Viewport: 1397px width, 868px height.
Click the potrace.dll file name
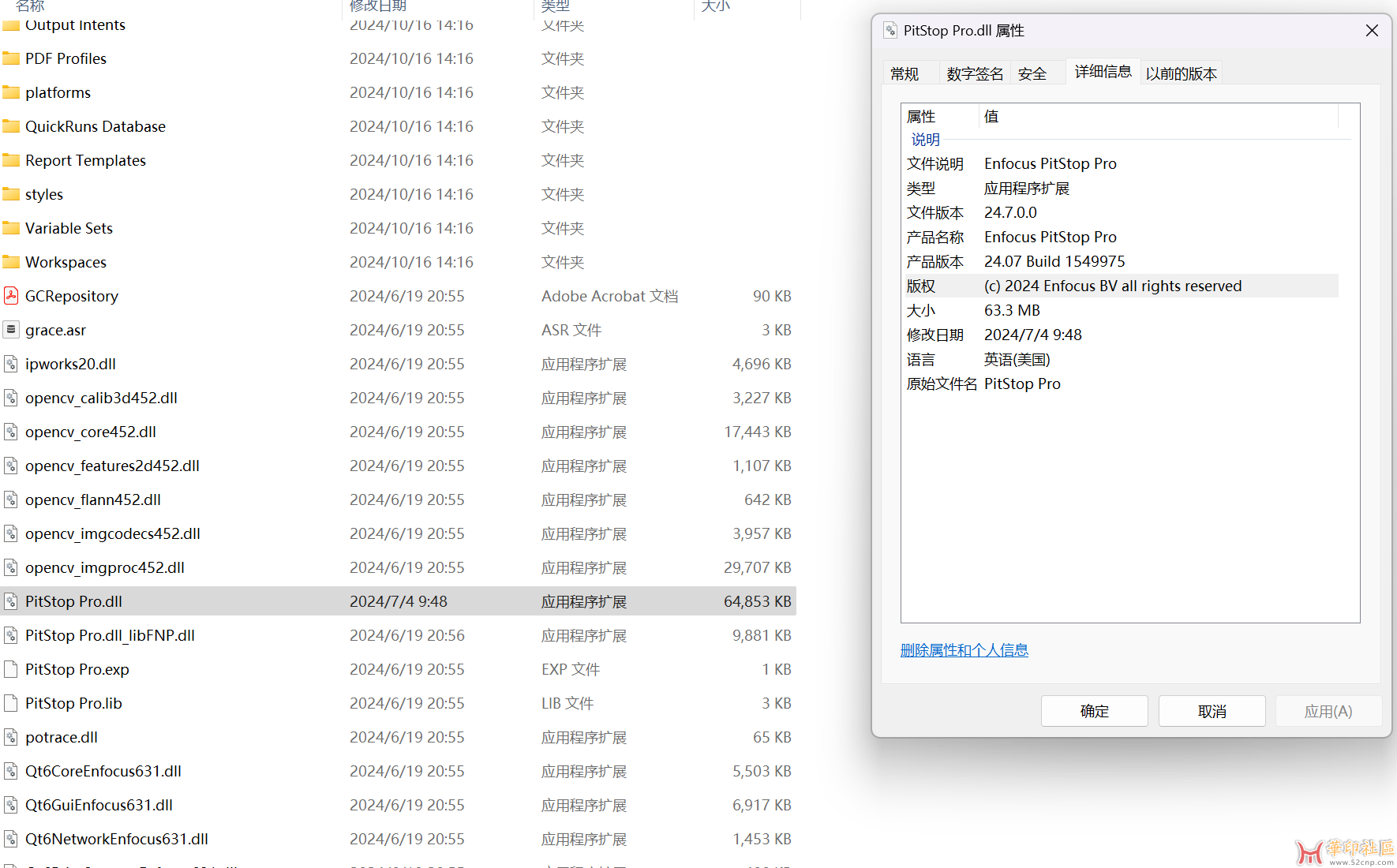point(62,737)
